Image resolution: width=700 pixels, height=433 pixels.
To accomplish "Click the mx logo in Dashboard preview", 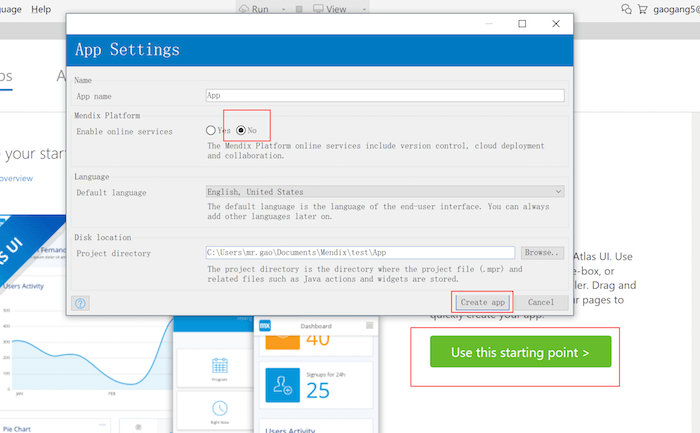I will pyautogui.click(x=265, y=326).
